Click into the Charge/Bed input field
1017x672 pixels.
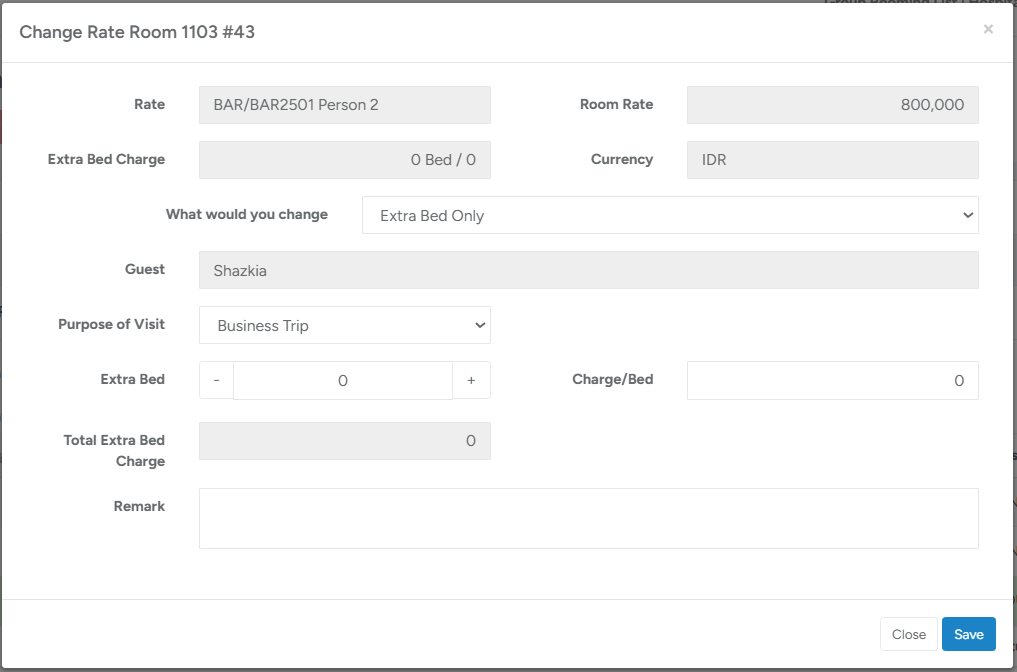click(832, 381)
